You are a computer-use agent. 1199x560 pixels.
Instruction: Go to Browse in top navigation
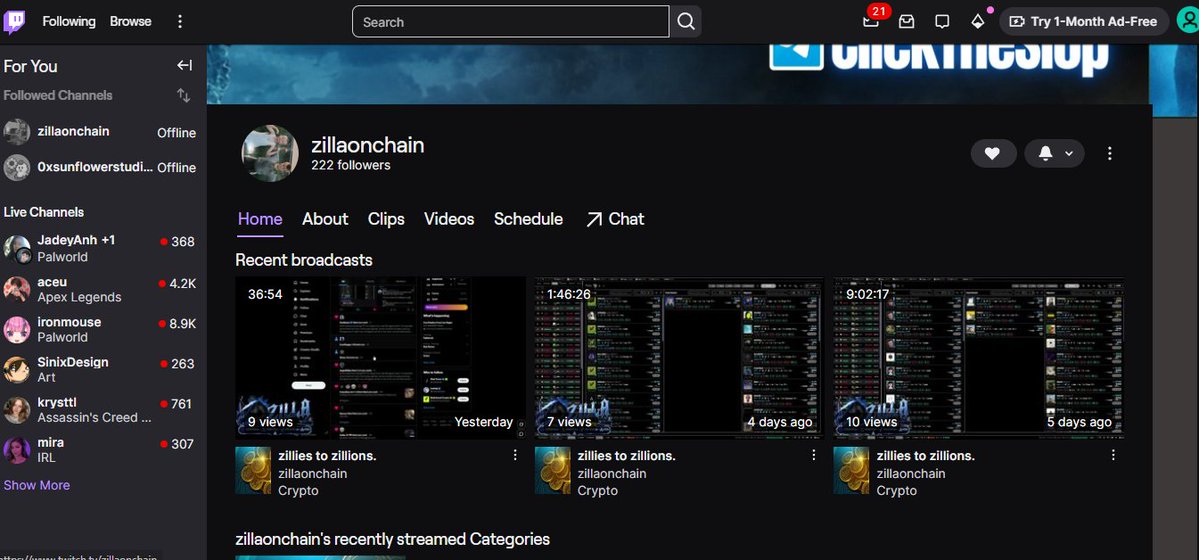tap(131, 21)
